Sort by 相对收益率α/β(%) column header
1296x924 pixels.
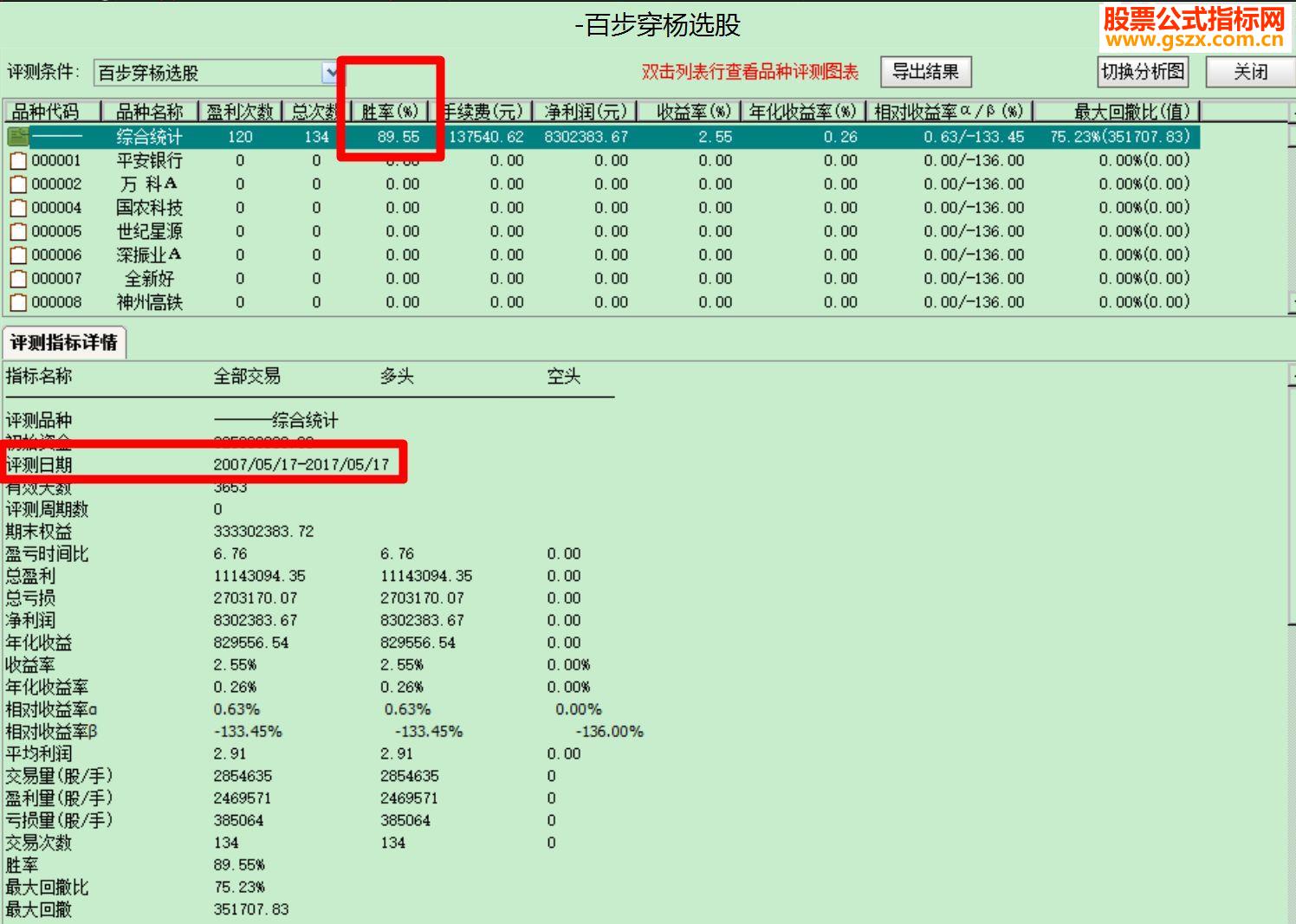click(949, 112)
